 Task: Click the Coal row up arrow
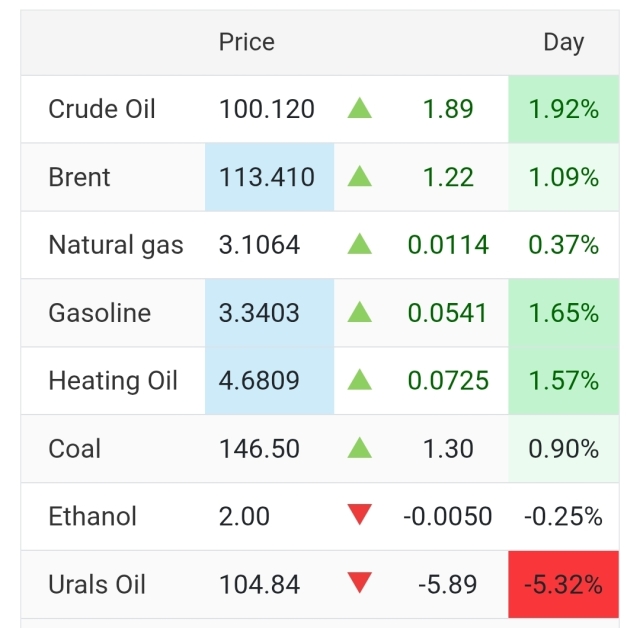coord(360,449)
